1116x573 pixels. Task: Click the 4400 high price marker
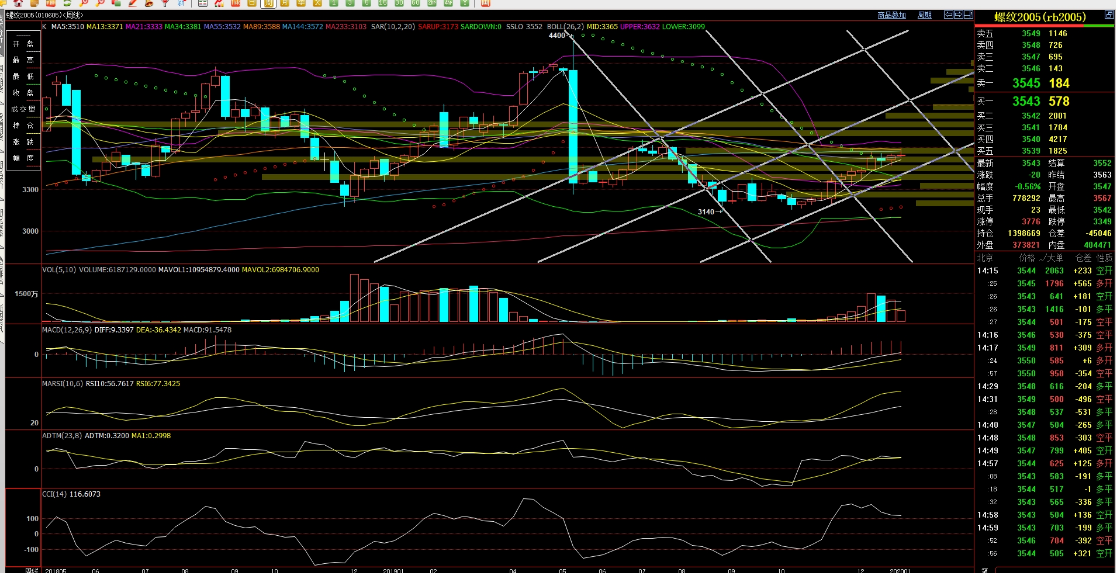(x=558, y=35)
